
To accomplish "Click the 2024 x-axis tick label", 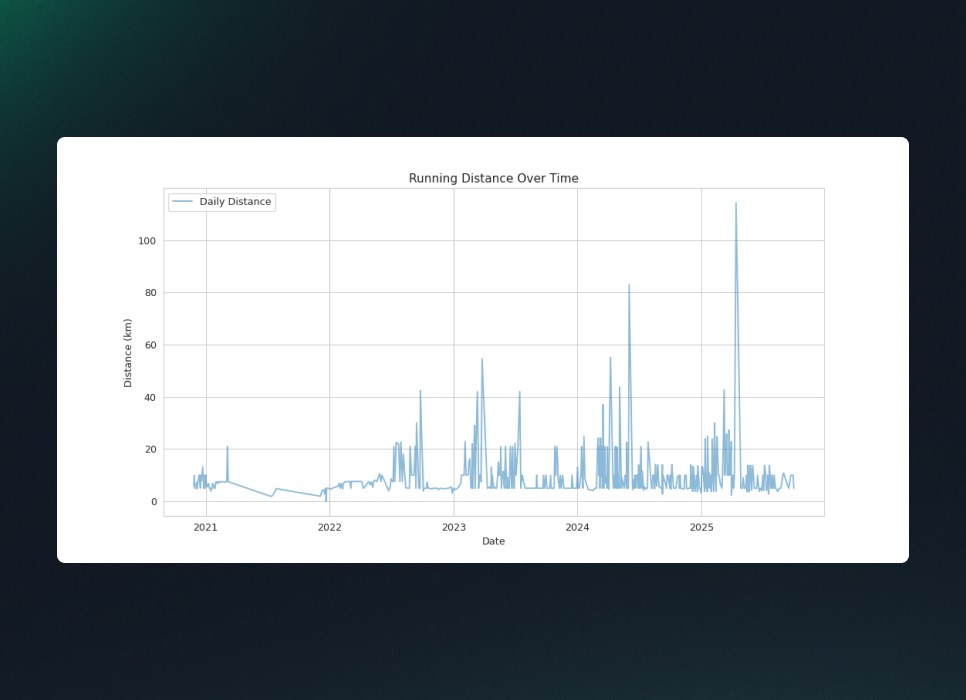I will pos(577,527).
